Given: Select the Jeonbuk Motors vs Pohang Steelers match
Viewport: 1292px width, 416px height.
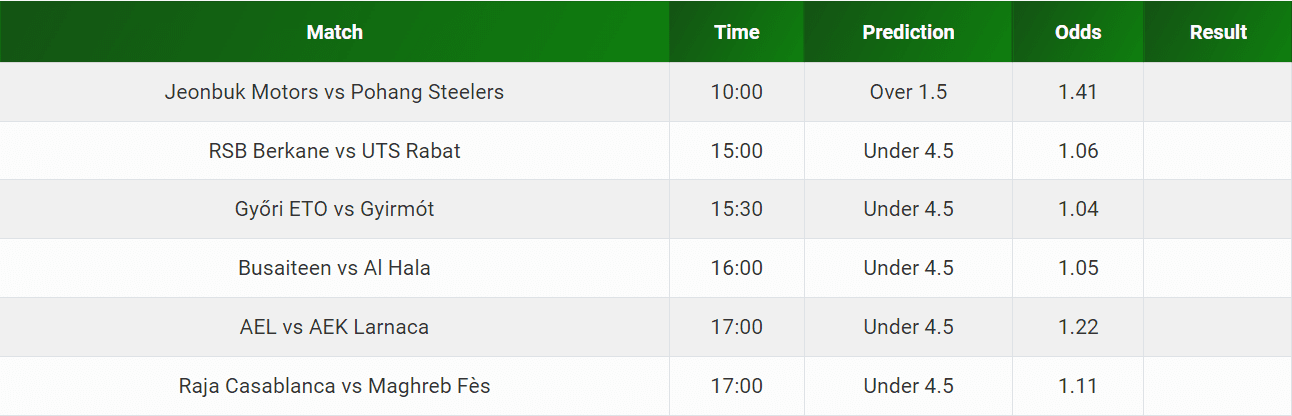Looking at the screenshot, I should click(x=334, y=92).
